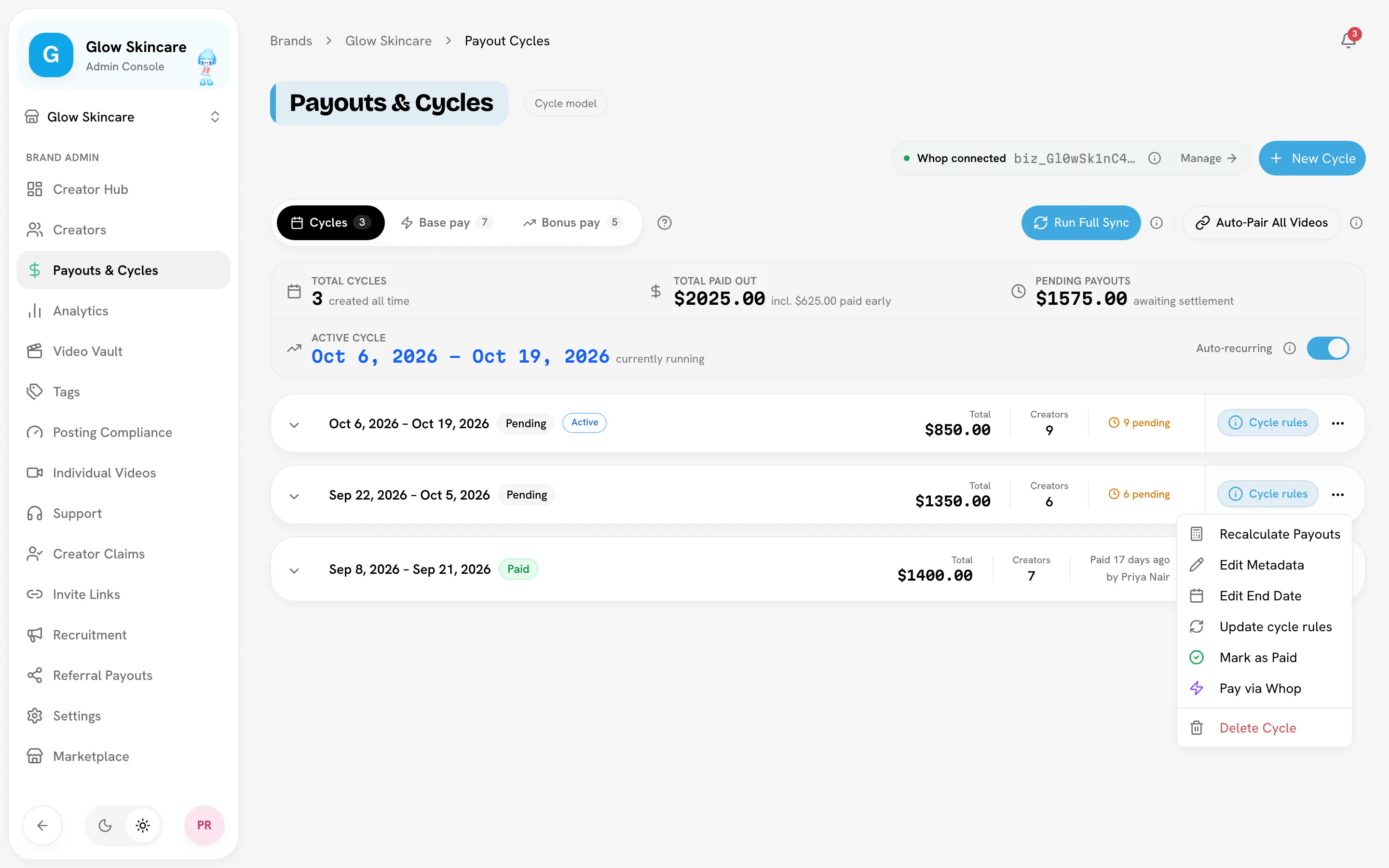1389x868 pixels.
Task: Select Mark as Paid menu item
Action: [1265, 657]
